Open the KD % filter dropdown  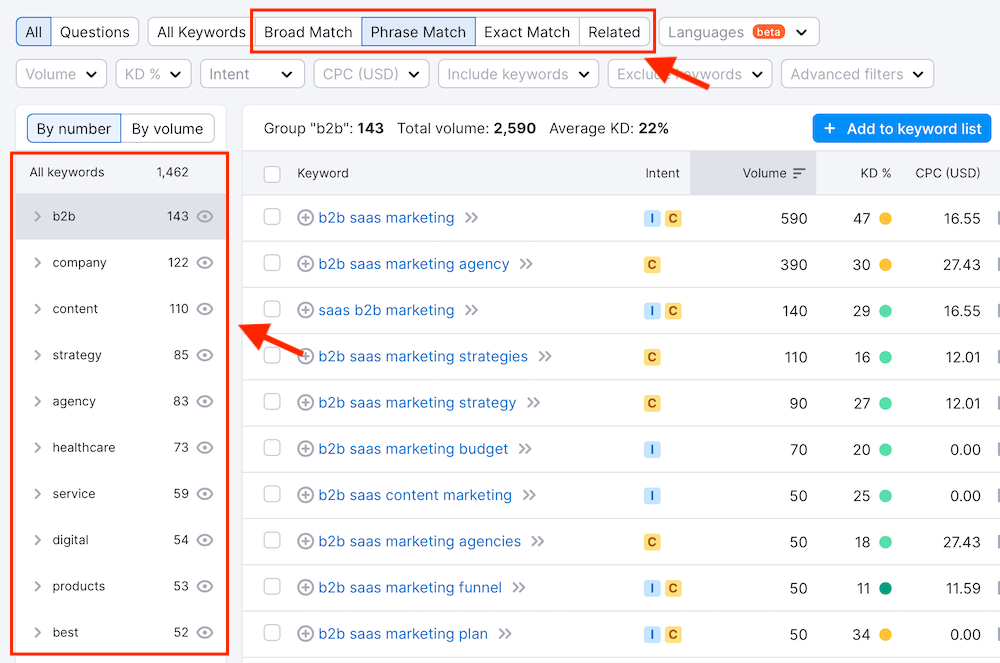click(153, 74)
